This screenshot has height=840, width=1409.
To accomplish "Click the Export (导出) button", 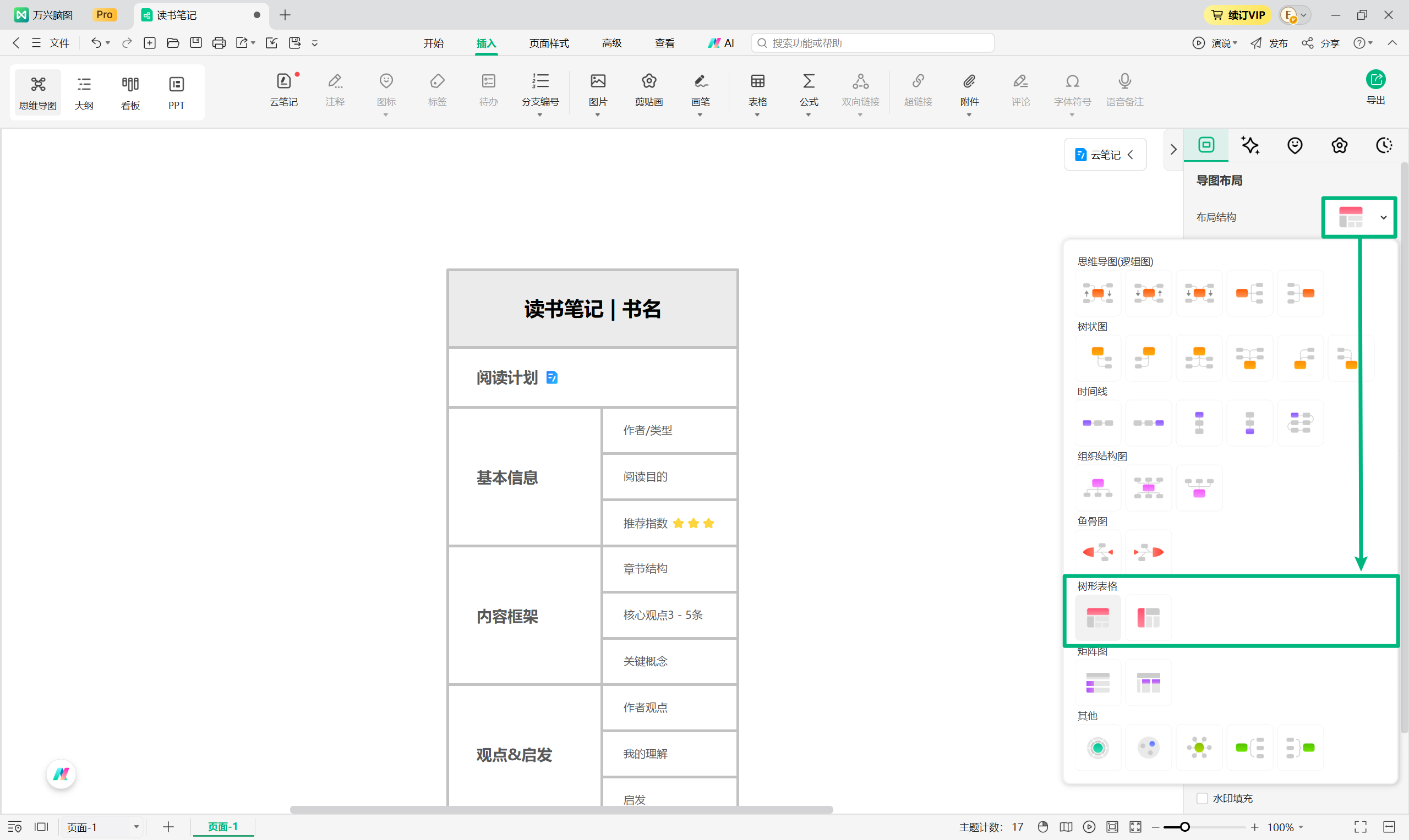I will tap(1375, 87).
